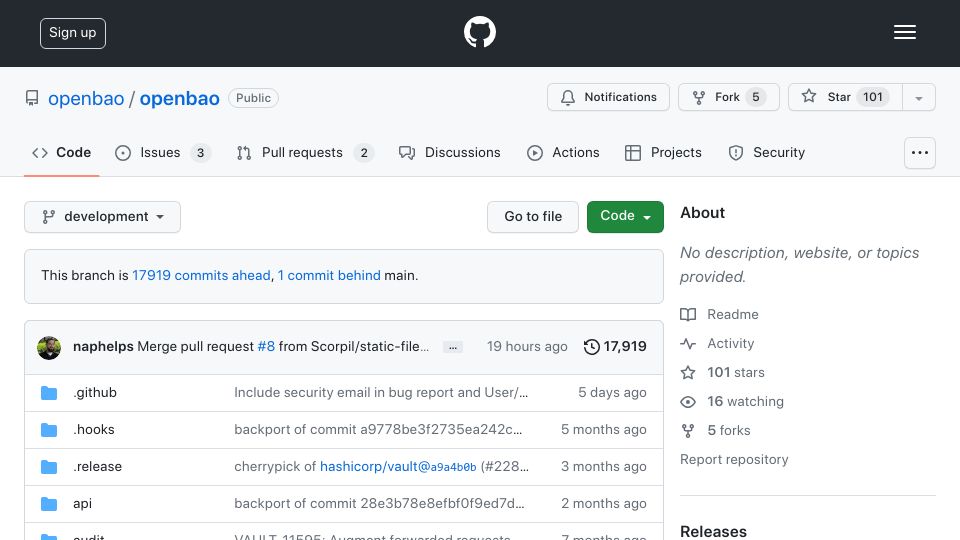Open the 1 commit behind link
This screenshot has height=540, width=960.
329,276
